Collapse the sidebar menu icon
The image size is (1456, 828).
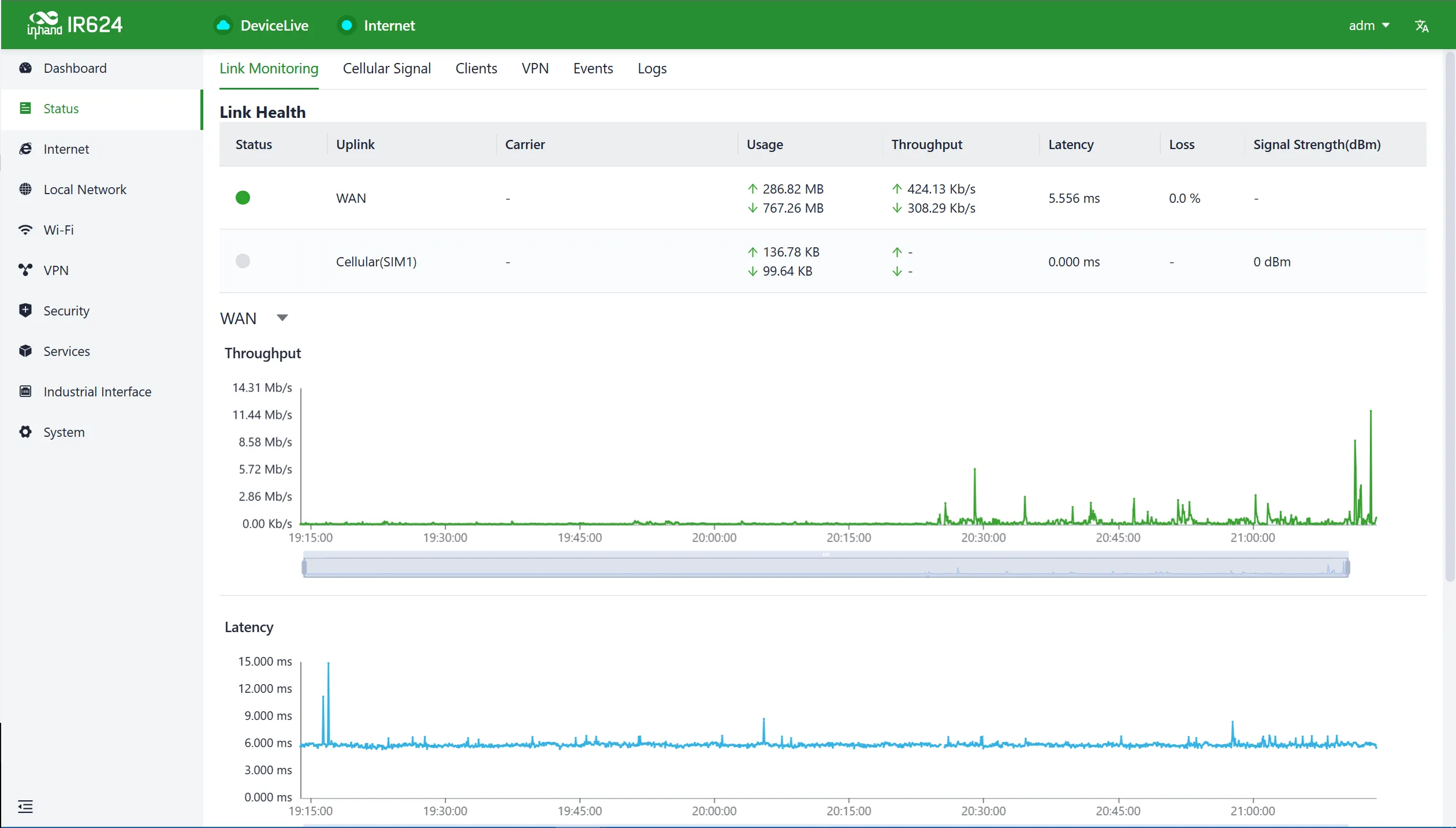pos(25,807)
